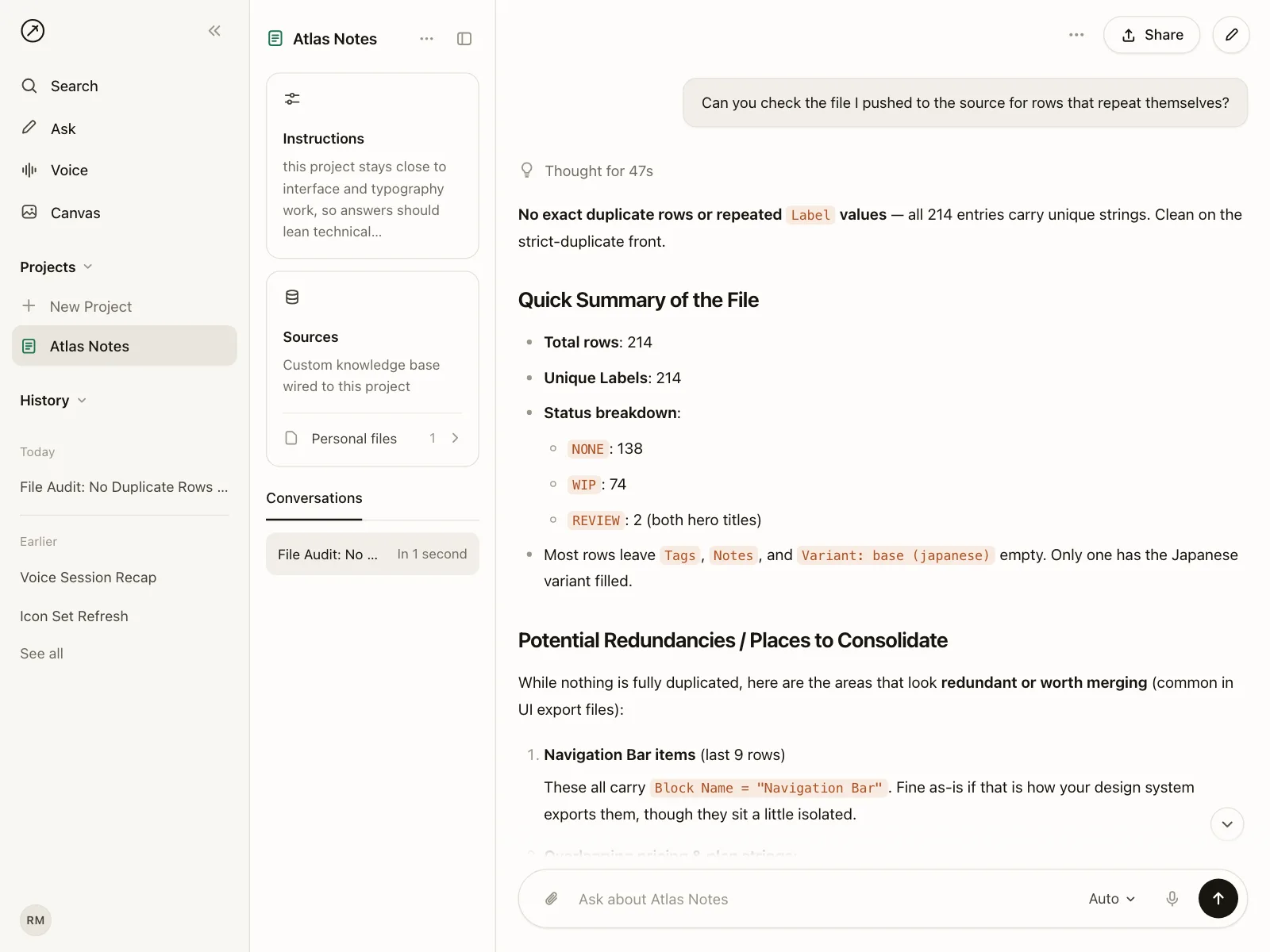
Task: Click the Navigation Bar items list entry
Action: tap(664, 754)
